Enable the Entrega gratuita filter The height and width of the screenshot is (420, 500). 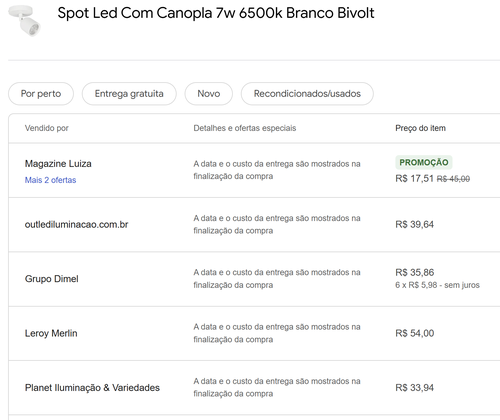(129, 94)
